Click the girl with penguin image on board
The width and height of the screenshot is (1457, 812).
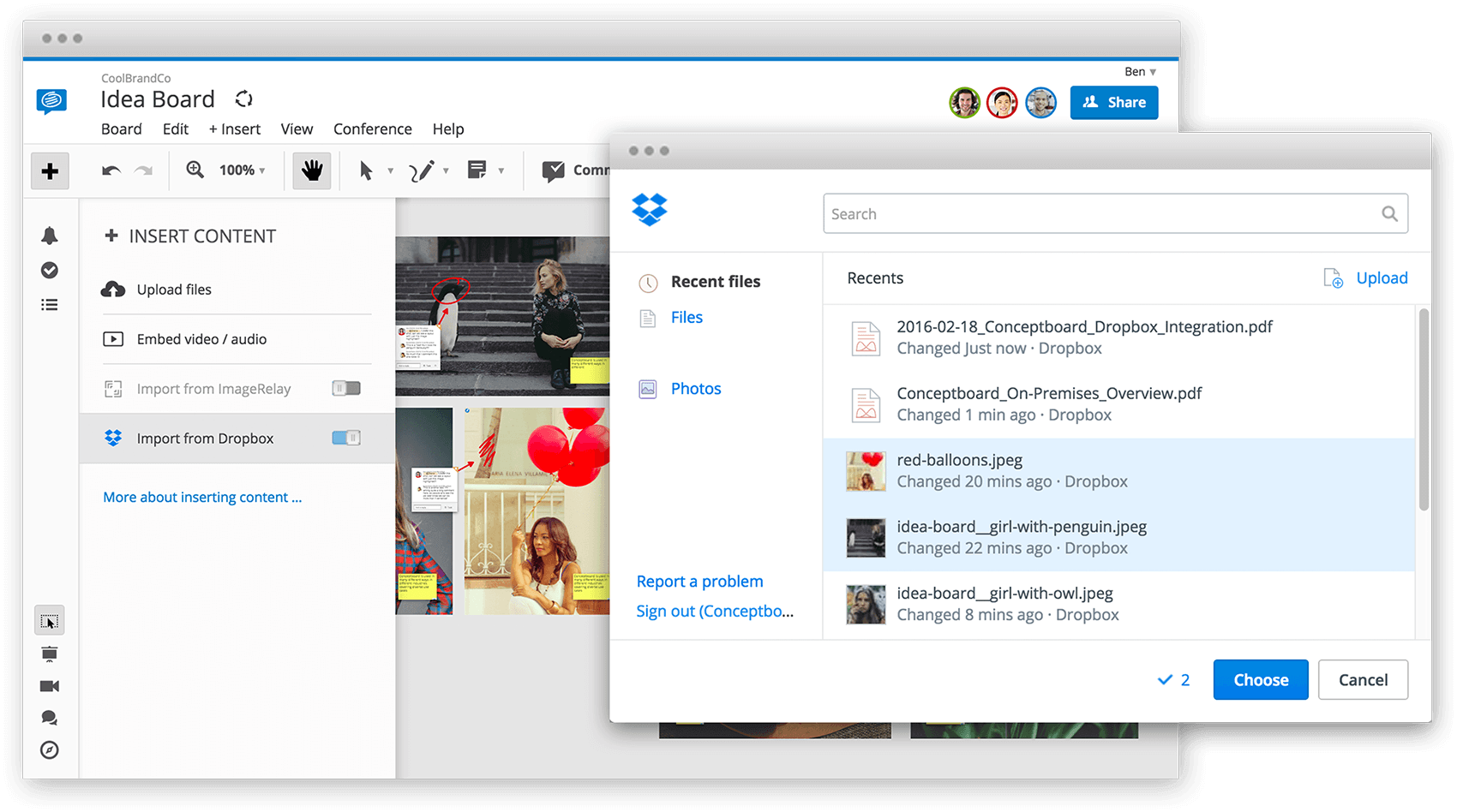tap(502, 316)
